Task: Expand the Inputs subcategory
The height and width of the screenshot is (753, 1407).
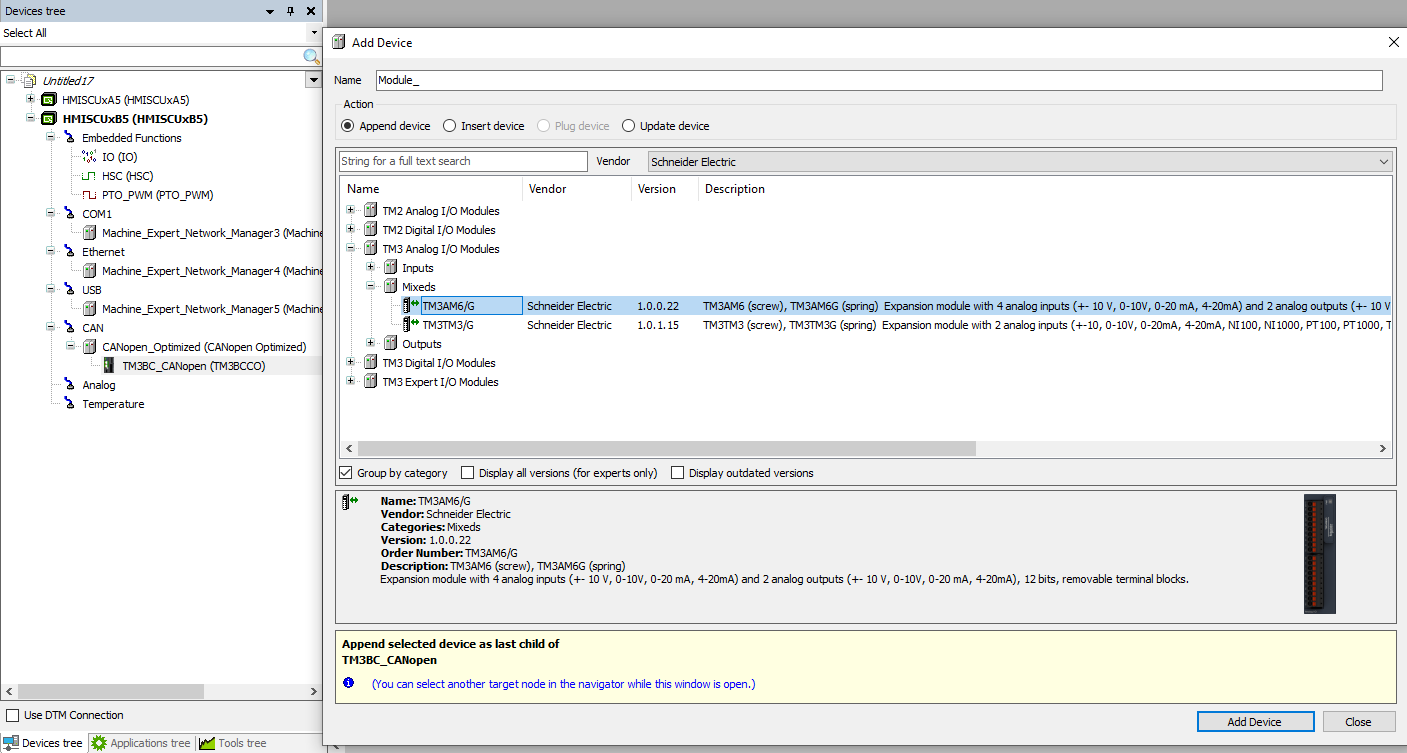Action: 371,268
